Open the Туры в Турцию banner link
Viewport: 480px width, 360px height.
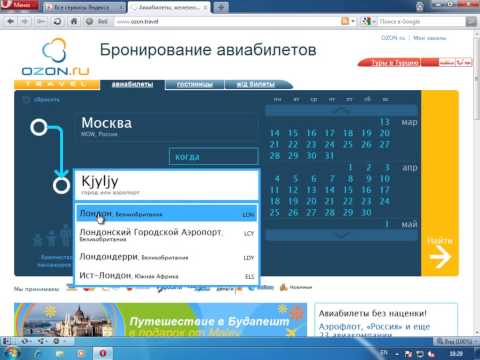(x=395, y=63)
